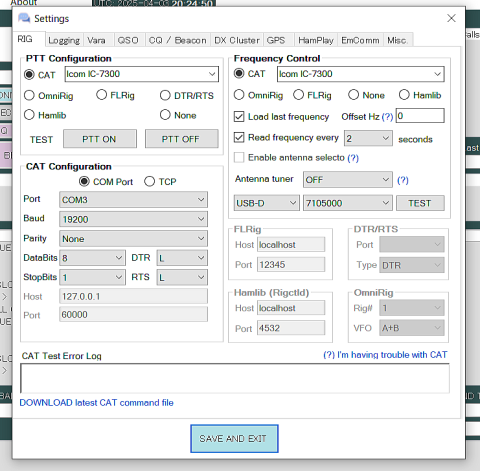This screenshot has height=471, width=480.
Task: Close the Settings dialog
Action: (x=451, y=18)
